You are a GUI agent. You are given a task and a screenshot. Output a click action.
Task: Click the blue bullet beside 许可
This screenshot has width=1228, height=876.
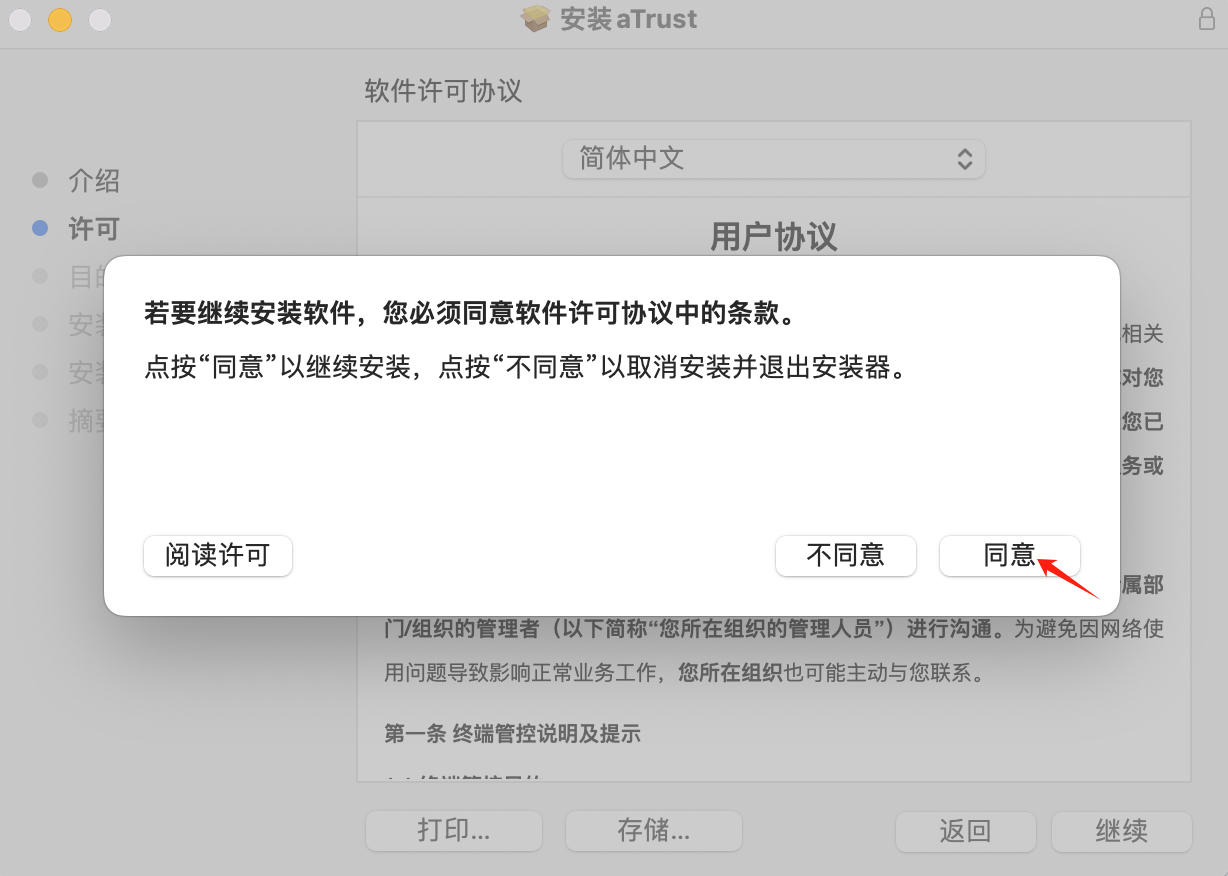pos(40,229)
